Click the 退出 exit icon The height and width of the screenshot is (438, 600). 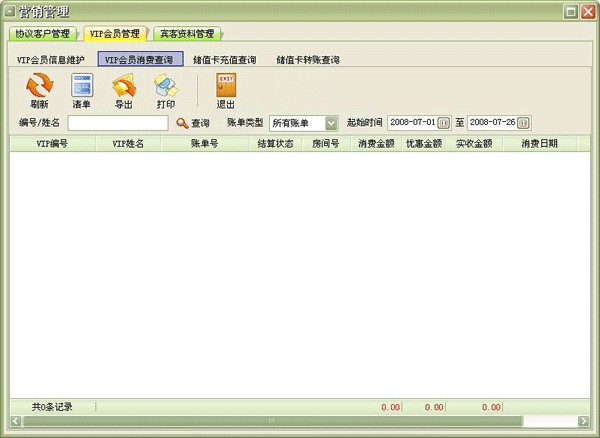point(226,87)
